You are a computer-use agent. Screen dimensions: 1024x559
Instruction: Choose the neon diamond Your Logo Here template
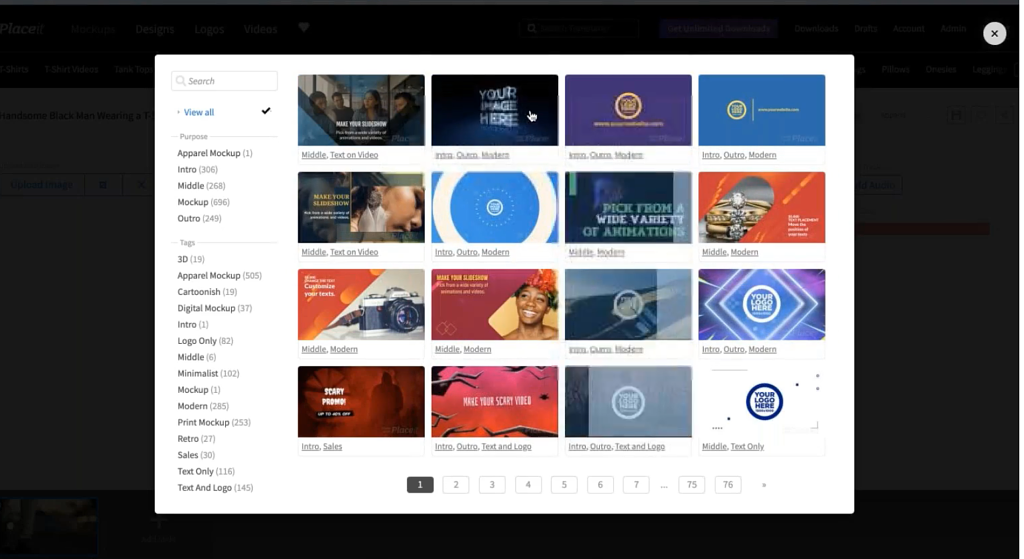point(761,304)
